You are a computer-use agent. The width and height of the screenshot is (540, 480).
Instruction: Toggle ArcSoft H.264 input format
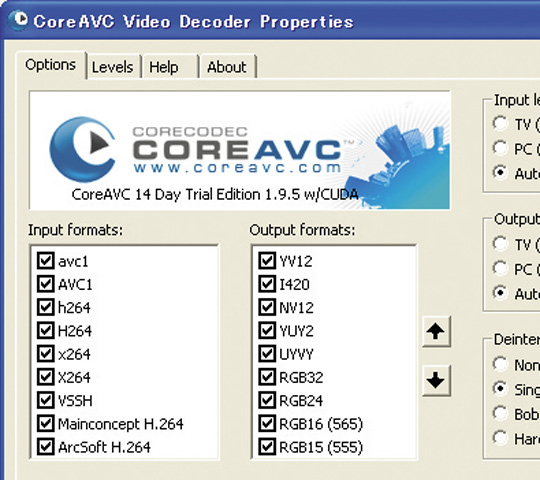(45, 447)
